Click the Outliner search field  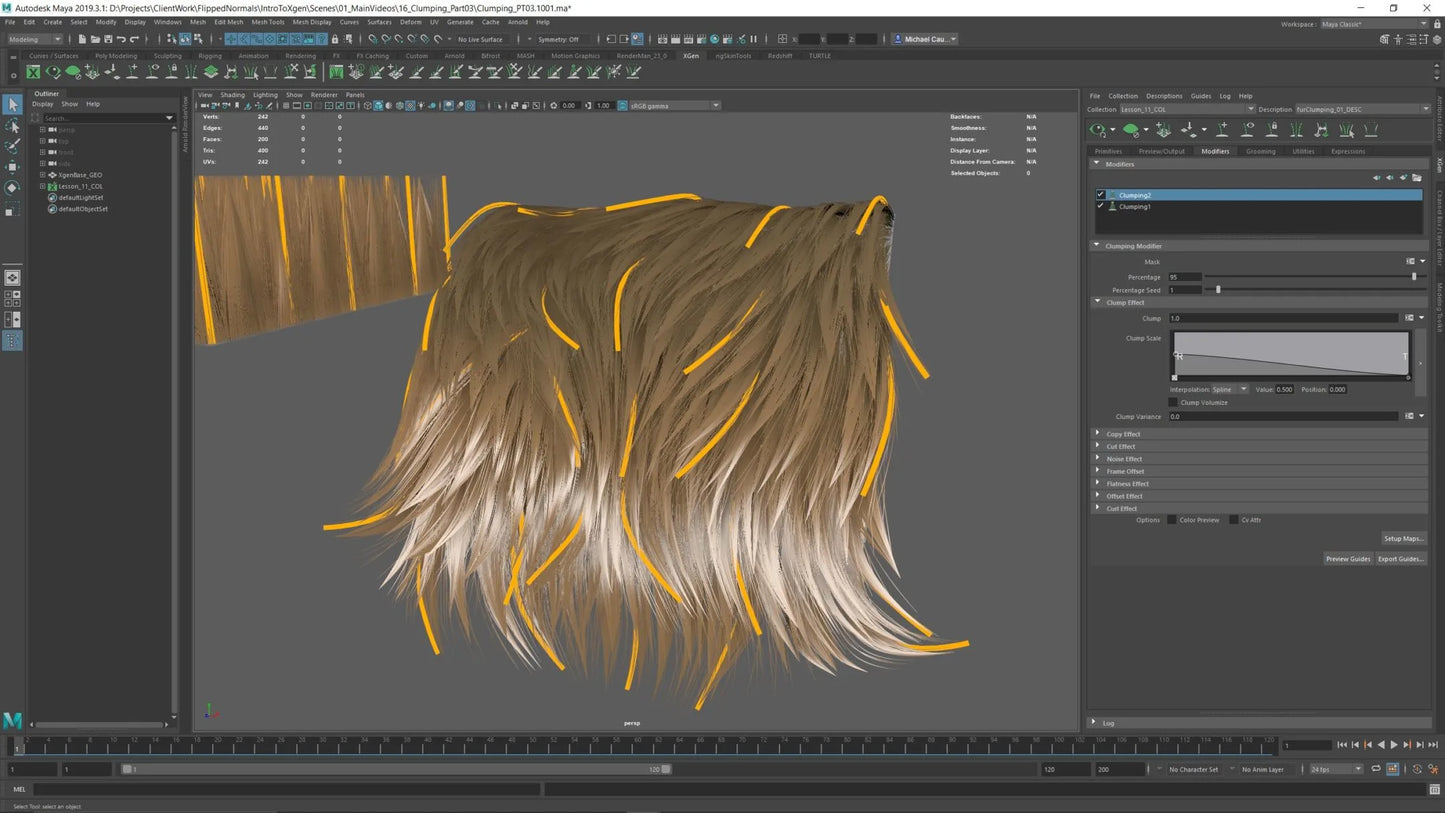107,118
